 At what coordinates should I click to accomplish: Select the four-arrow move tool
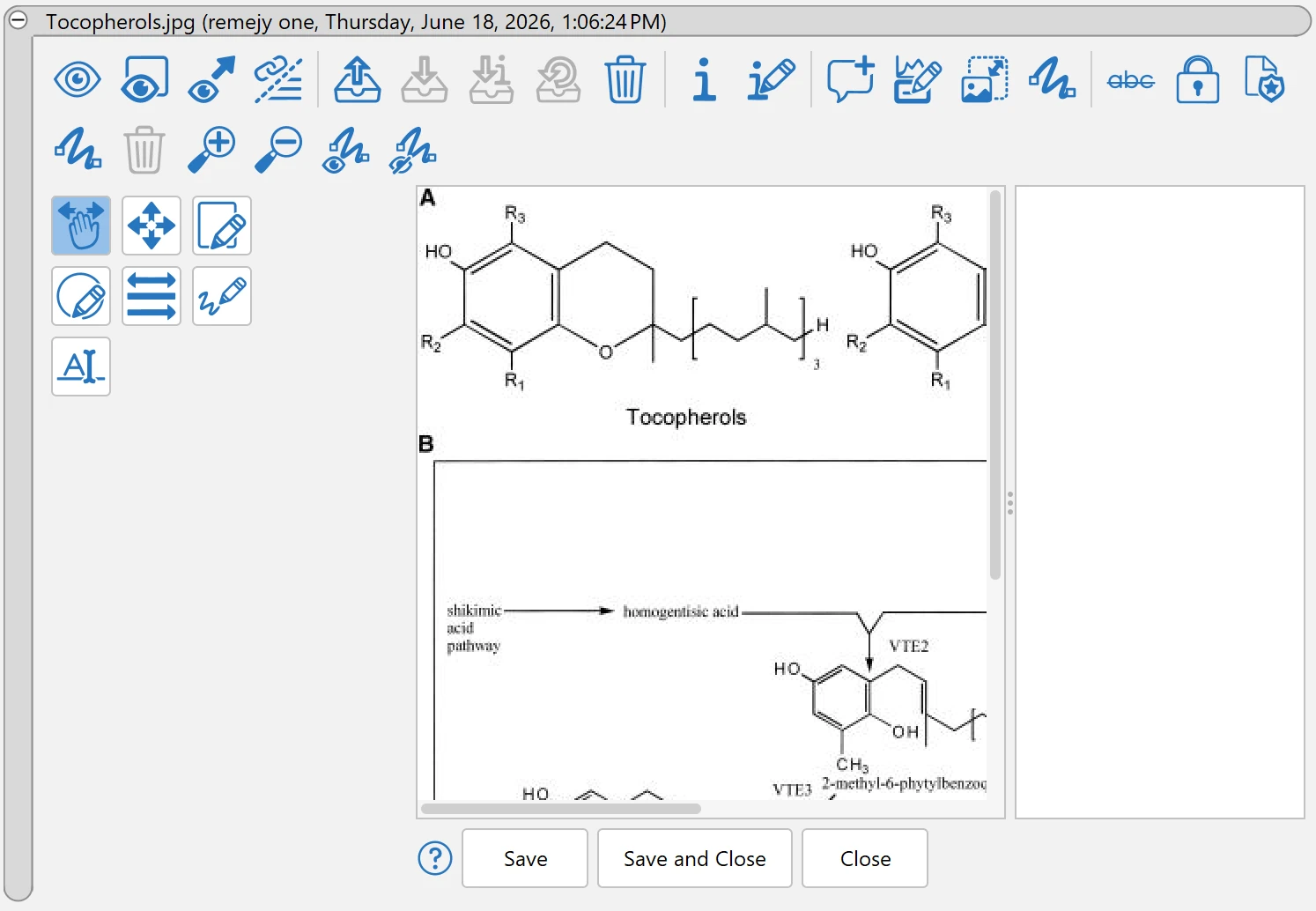152,226
